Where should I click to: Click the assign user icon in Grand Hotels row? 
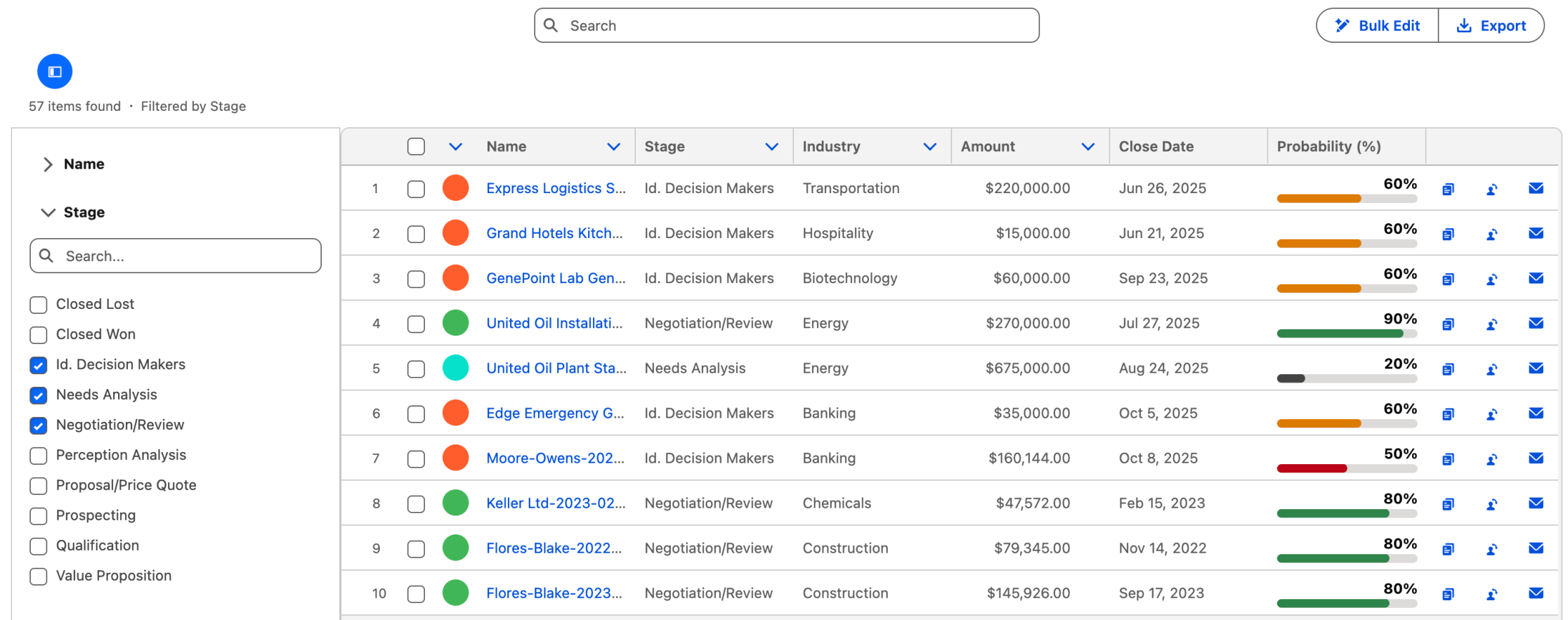click(1492, 234)
